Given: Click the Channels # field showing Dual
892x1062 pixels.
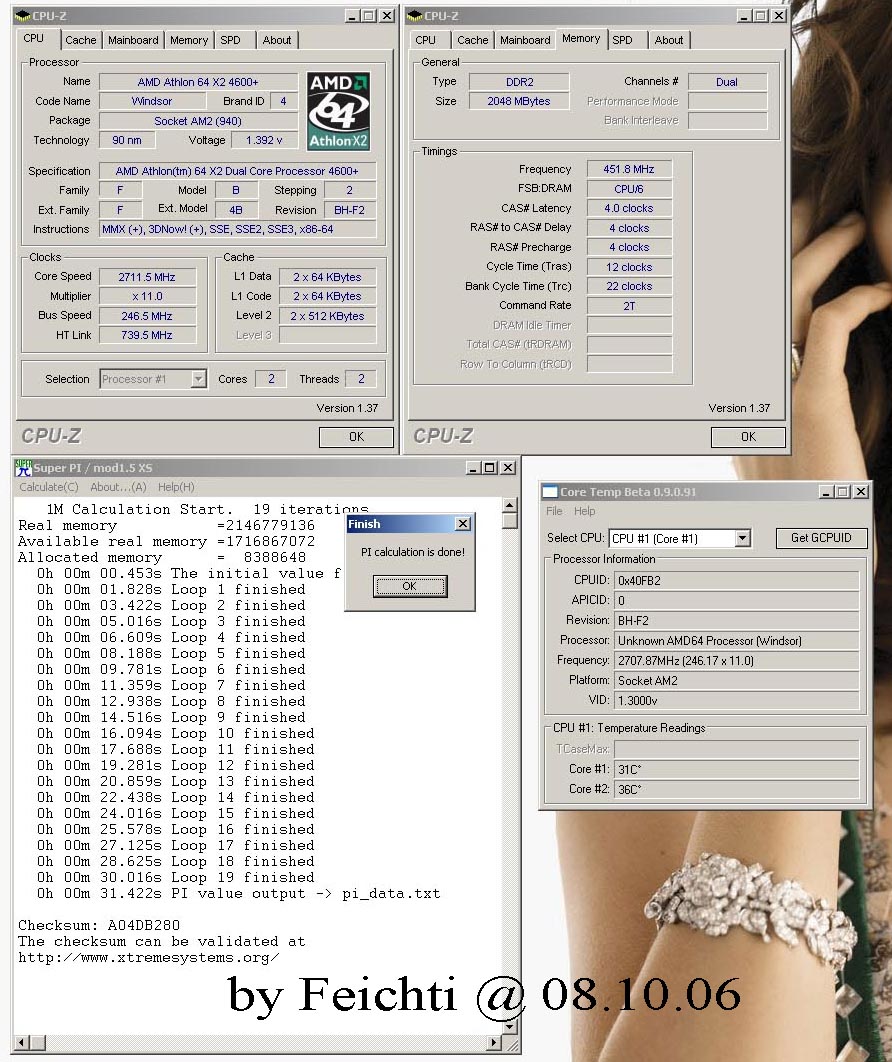Looking at the screenshot, I should 727,82.
